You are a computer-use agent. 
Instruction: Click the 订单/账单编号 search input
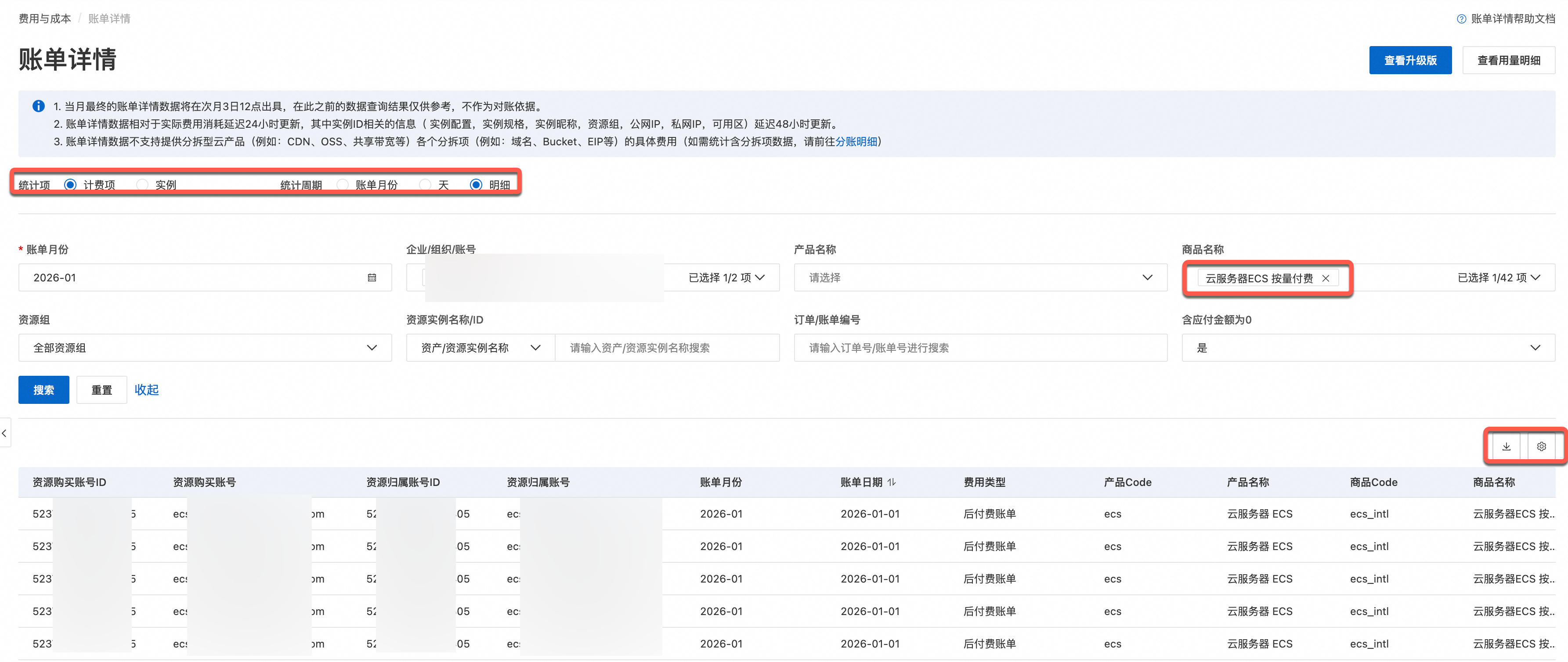point(980,347)
